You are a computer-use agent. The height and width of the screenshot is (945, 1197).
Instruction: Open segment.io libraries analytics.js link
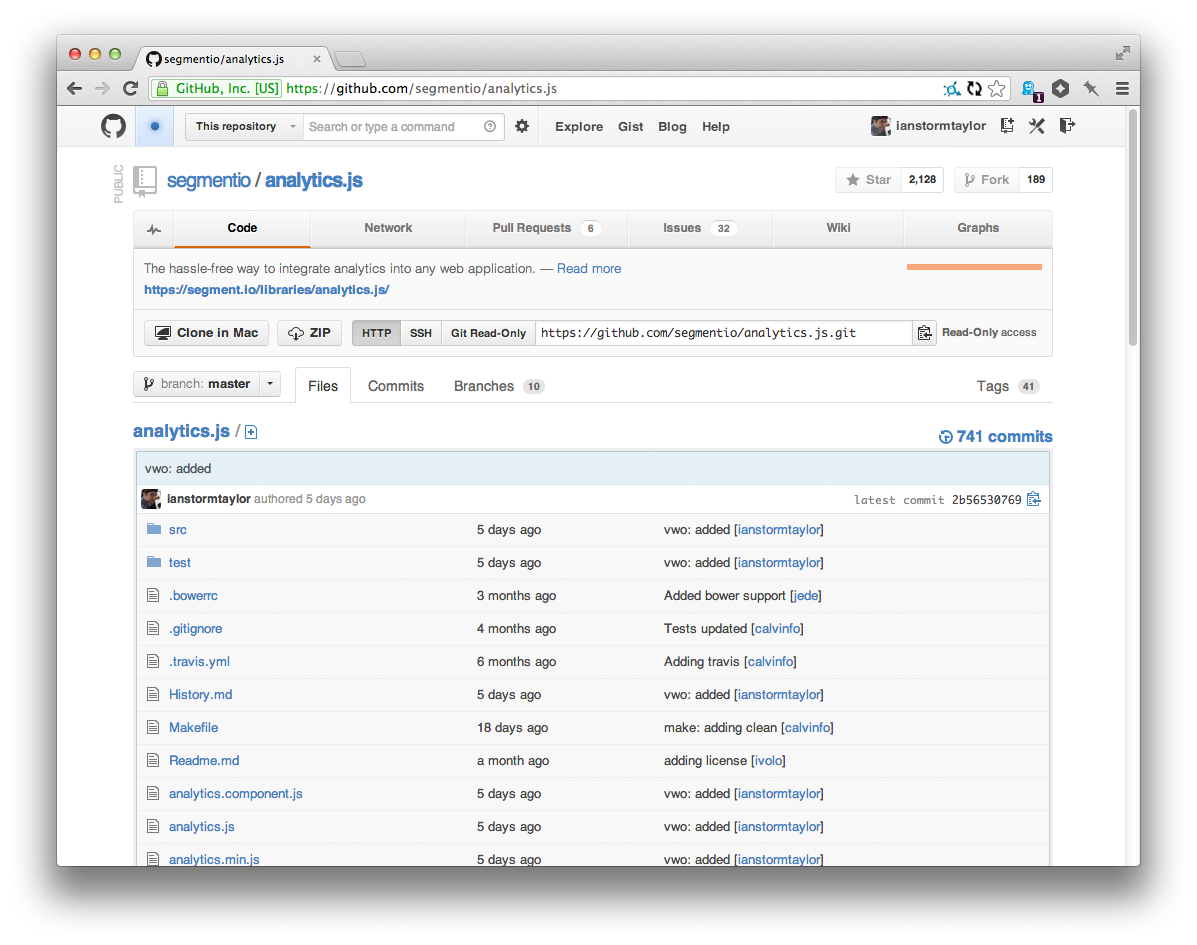point(266,290)
